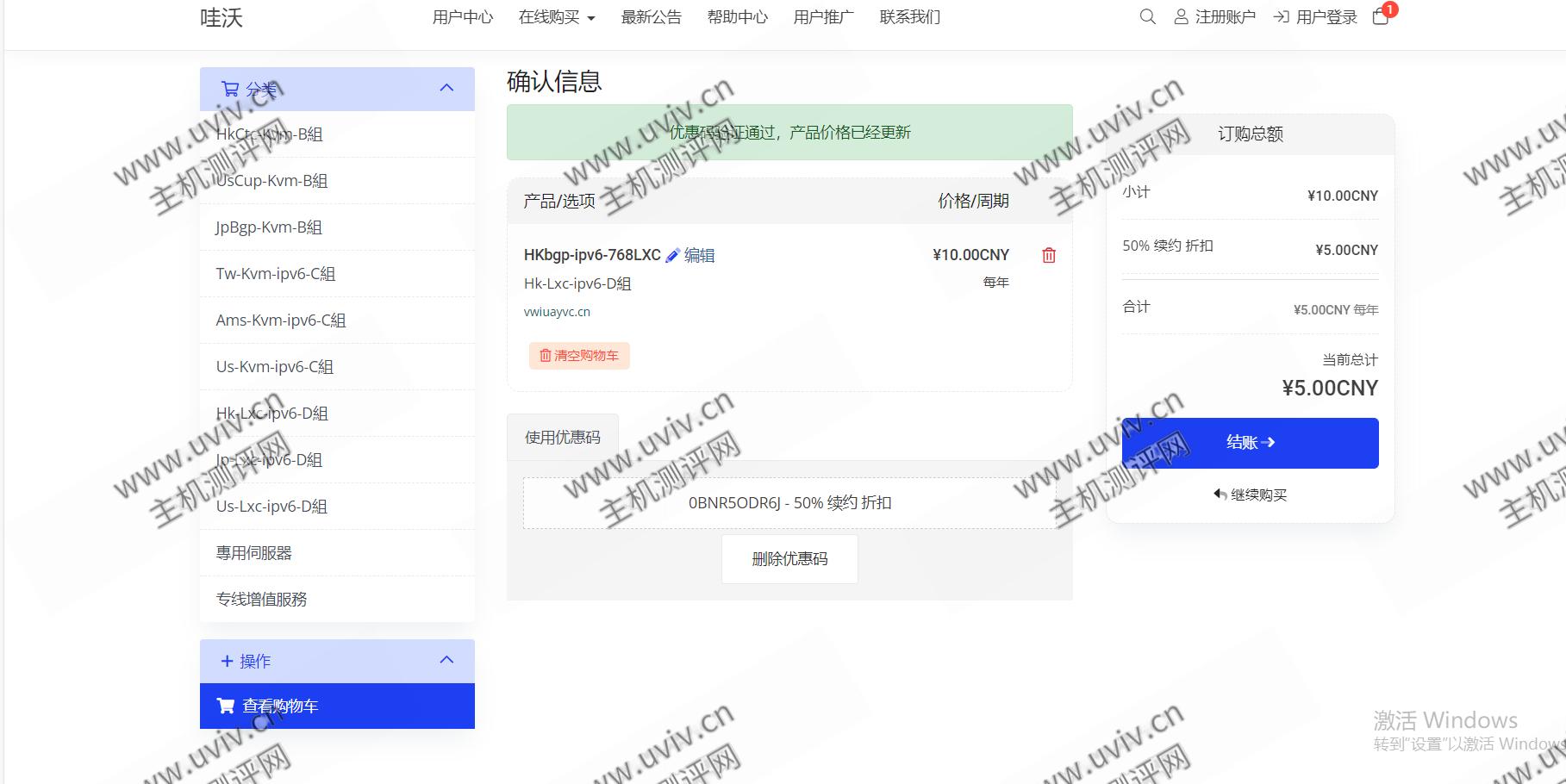The image size is (1566, 784).
Task: Click the 继续购买 link
Action: 1250,495
